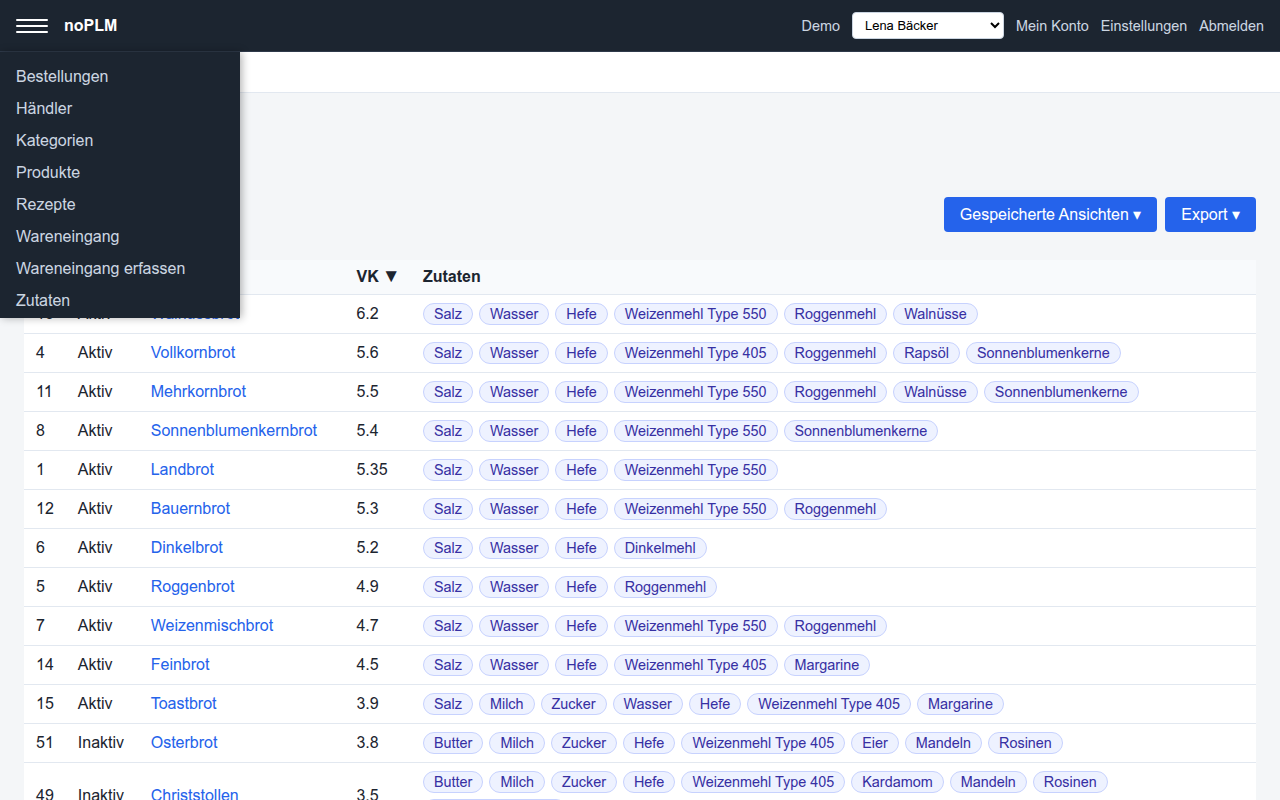Open the noPLM home link
This screenshot has height=800, width=1280.
91,26
